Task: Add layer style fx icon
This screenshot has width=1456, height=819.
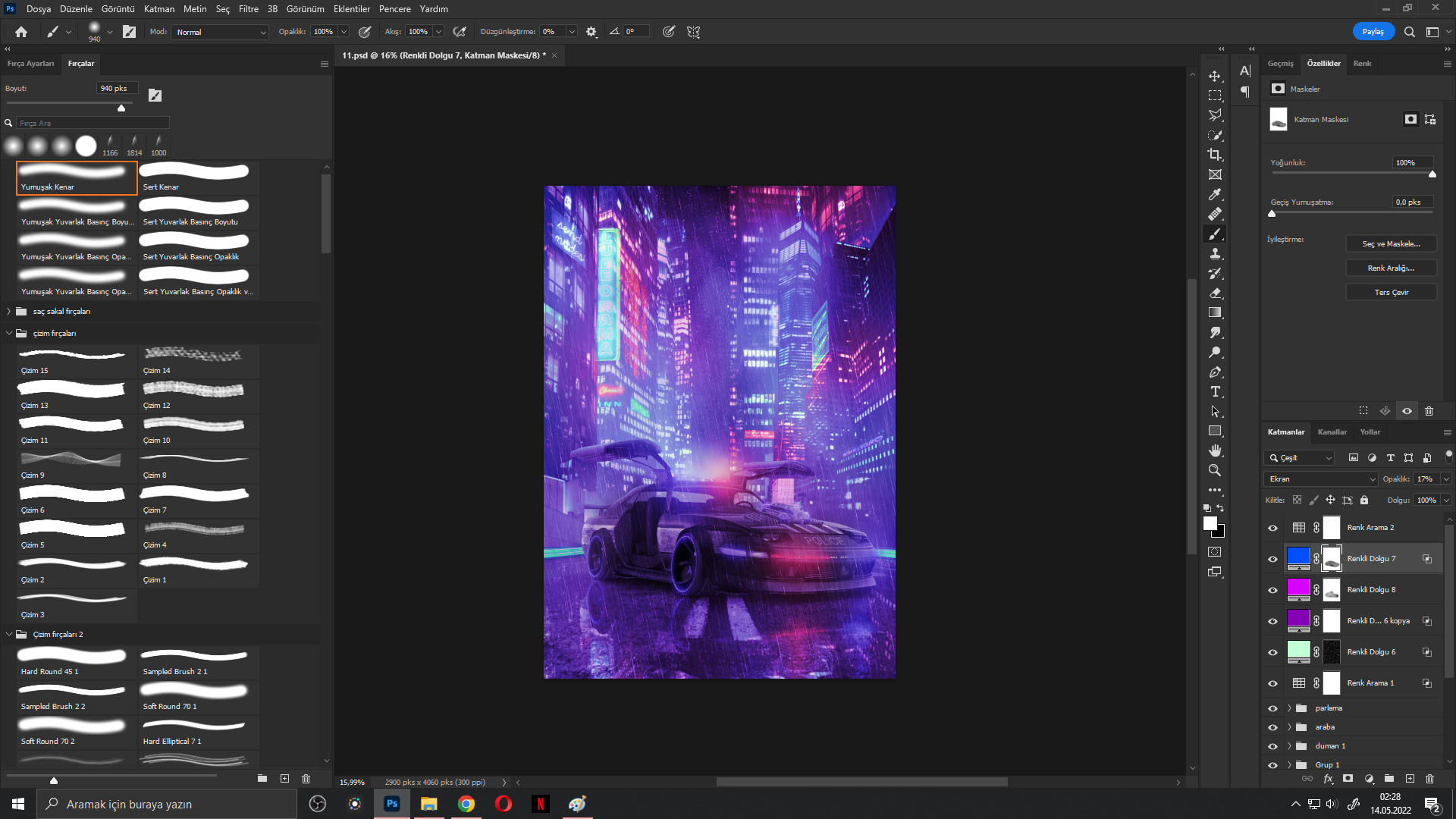Action: 1328,779
